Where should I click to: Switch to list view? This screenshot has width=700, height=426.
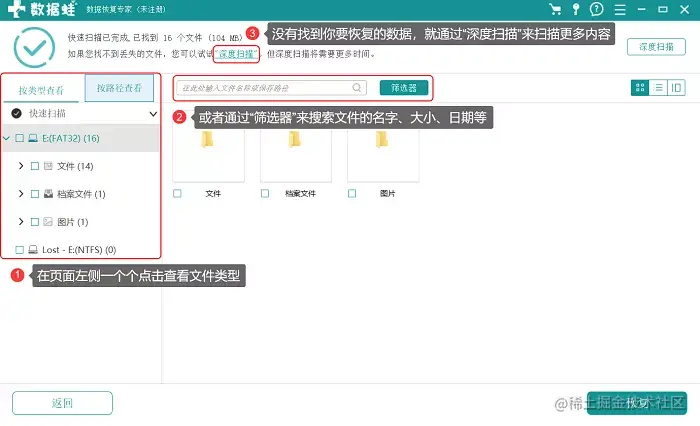[x=658, y=88]
